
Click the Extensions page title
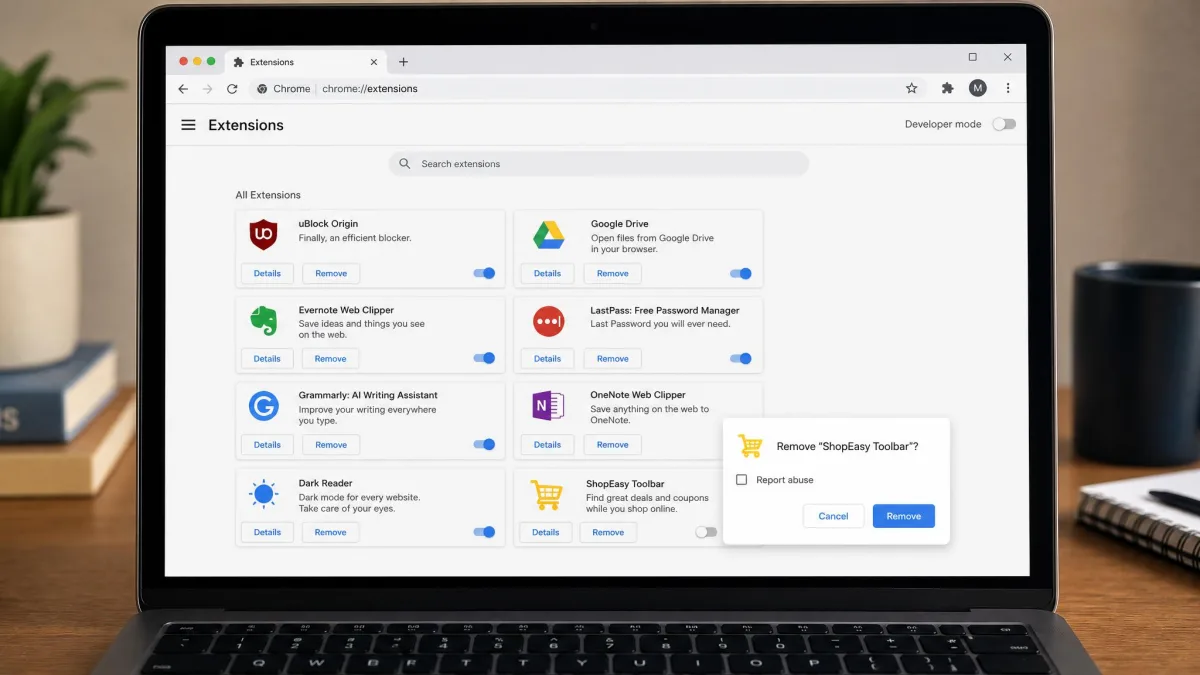click(x=246, y=125)
